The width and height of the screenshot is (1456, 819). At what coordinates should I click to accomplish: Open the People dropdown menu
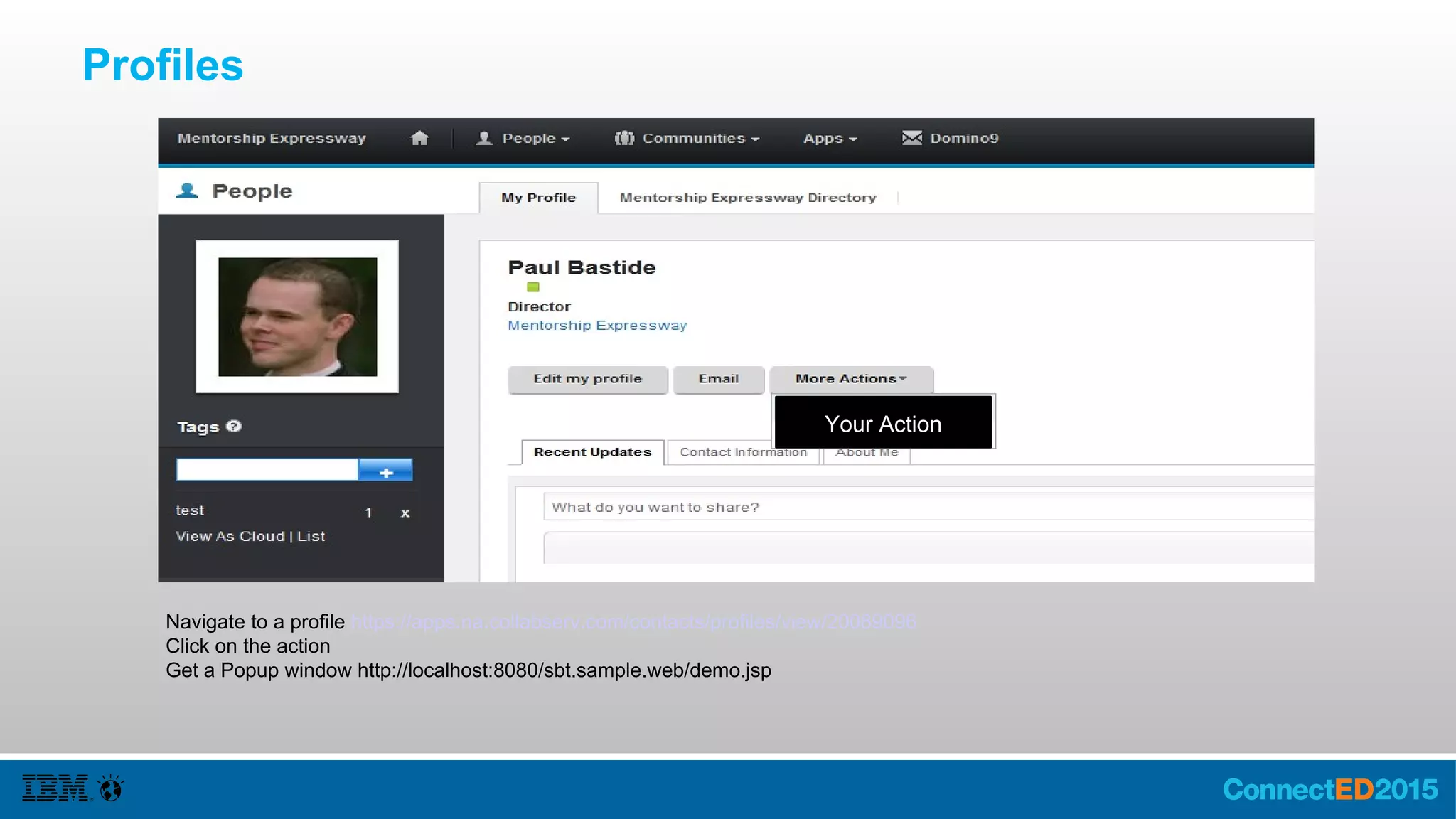pos(529,138)
